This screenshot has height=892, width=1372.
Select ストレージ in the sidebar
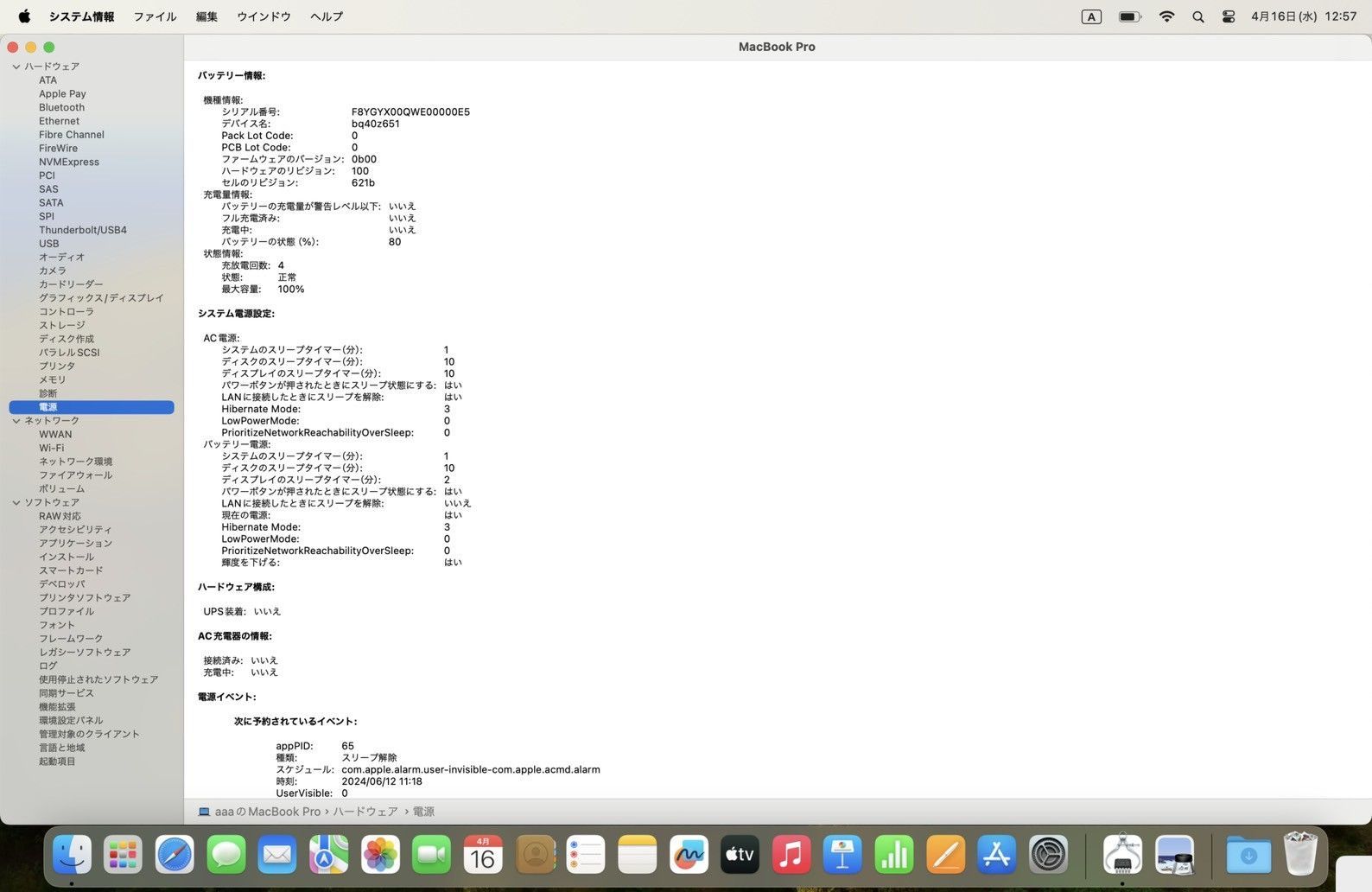[61, 325]
